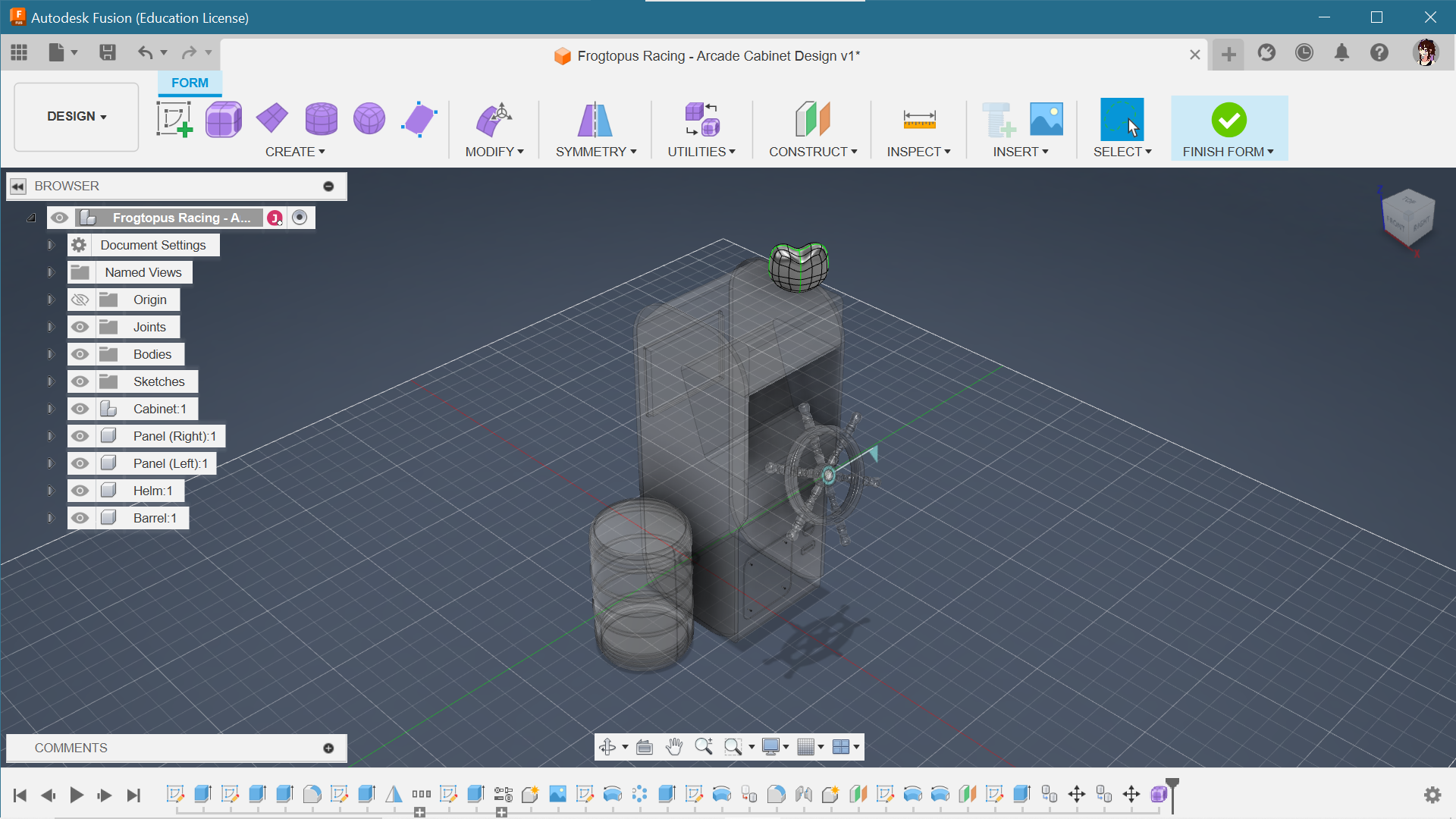The width and height of the screenshot is (1456, 819).
Task: Click the Utilities convert icon
Action: pos(701,119)
